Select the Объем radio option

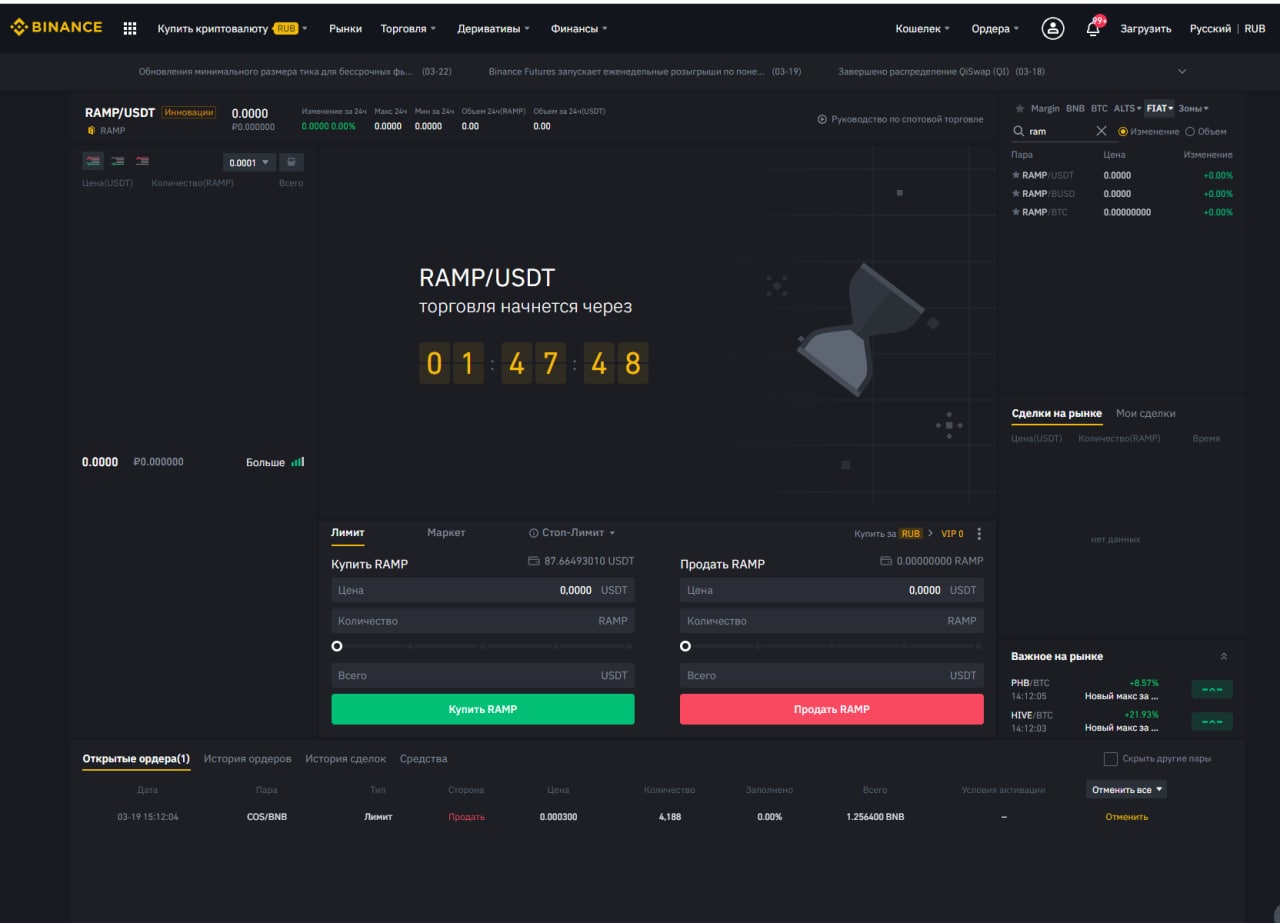1190,131
